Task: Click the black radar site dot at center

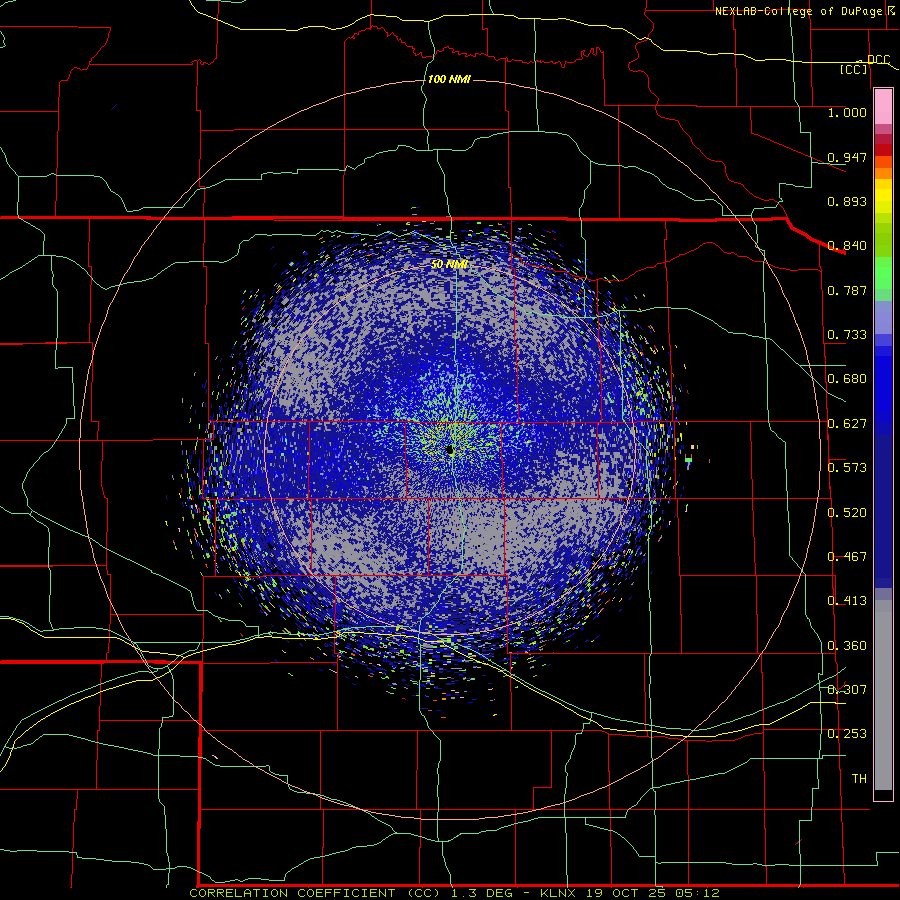Action: [x=450, y=451]
